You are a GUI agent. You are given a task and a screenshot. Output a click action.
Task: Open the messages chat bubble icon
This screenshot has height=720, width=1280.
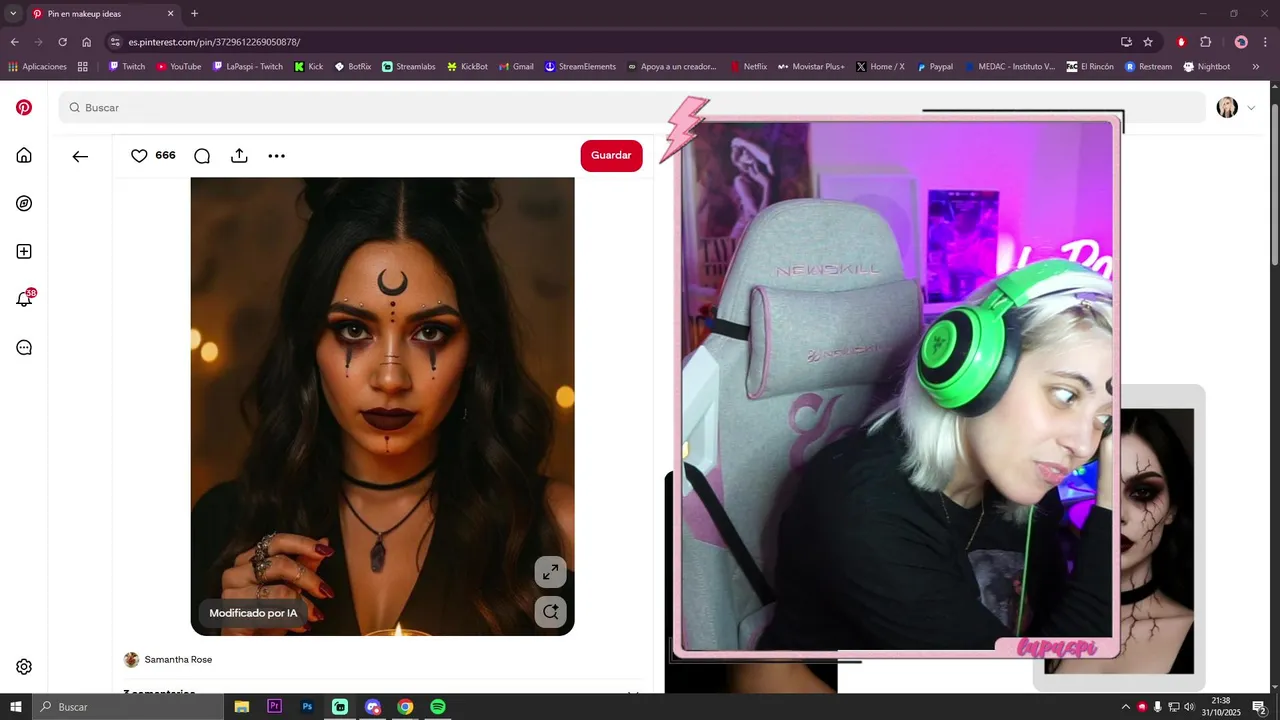[x=24, y=347]
